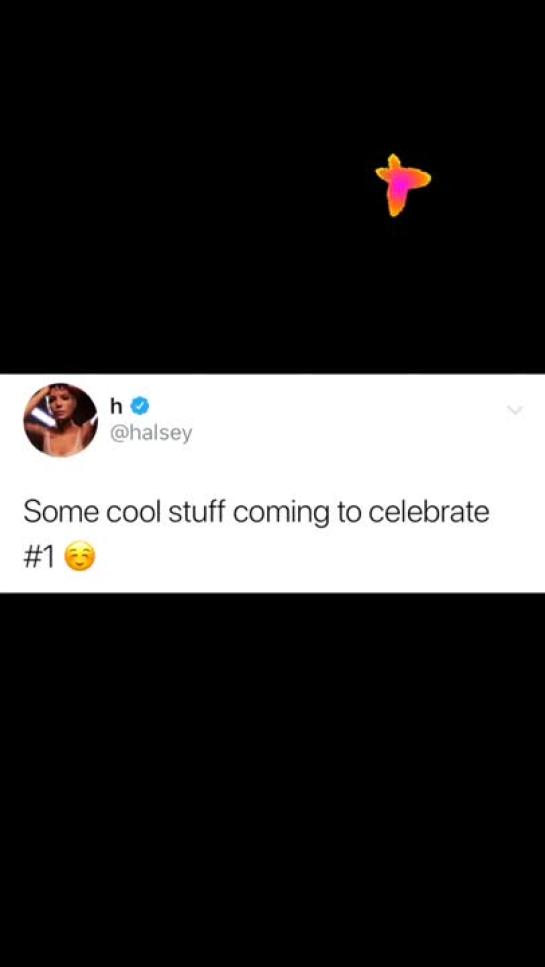
Task: Click the display name "h"
Action: tap(117, 405)
